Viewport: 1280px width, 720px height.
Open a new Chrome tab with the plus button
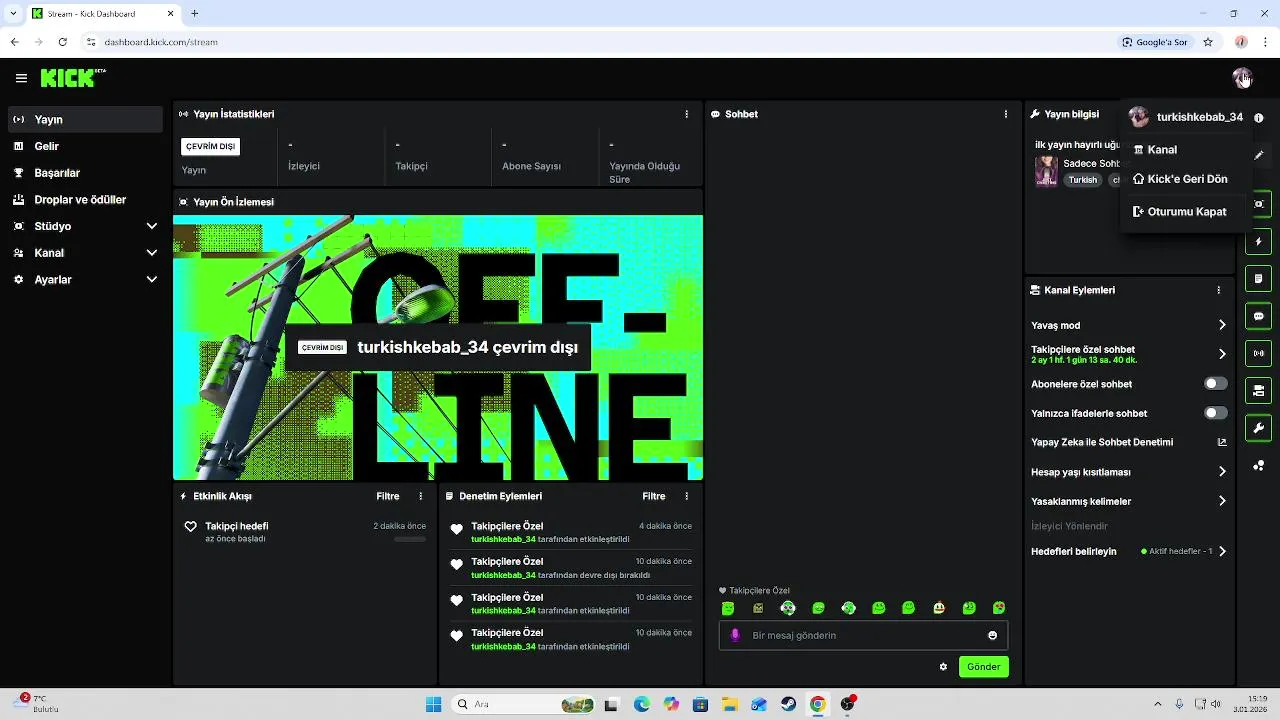point(194,14)
